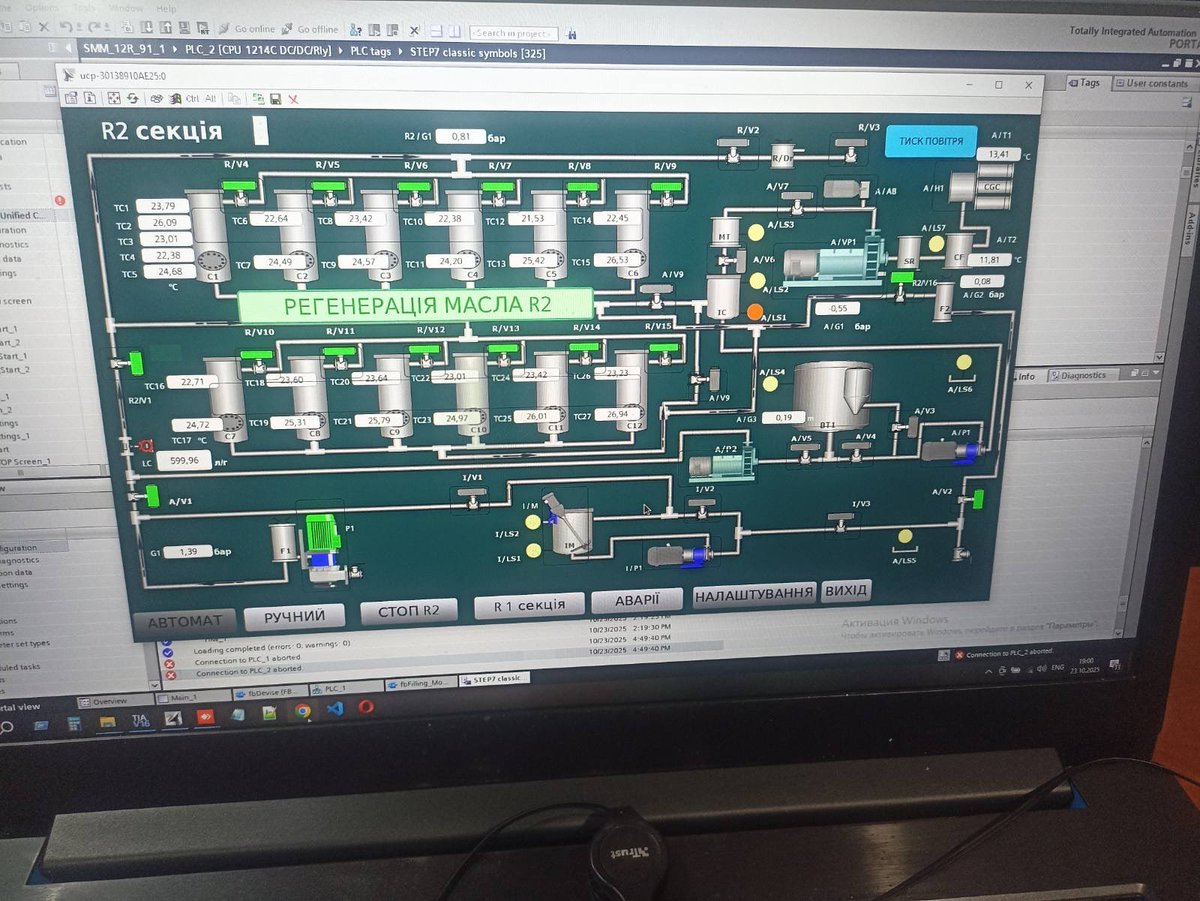Click the R/V2 valve at top
The image size is (1200, 901).
tap(733, 149)
